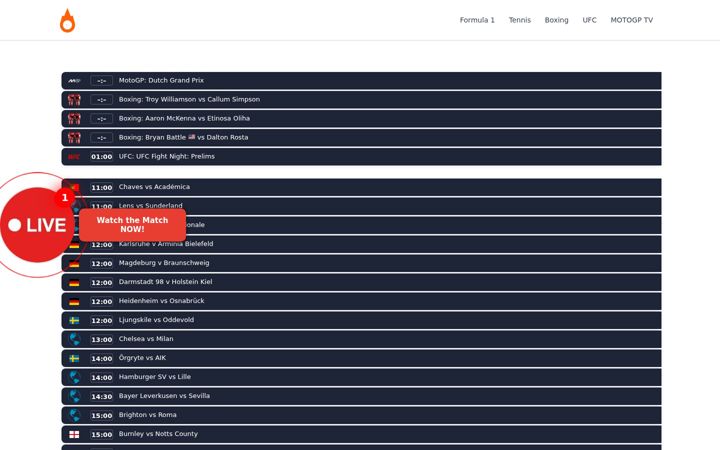Image resolution: width=720 pixels, height=450 pixels.
Task: Click boxing gloves icon for Aaron McKenna fight
Action: pyautogui.click(x=74, y=118)
